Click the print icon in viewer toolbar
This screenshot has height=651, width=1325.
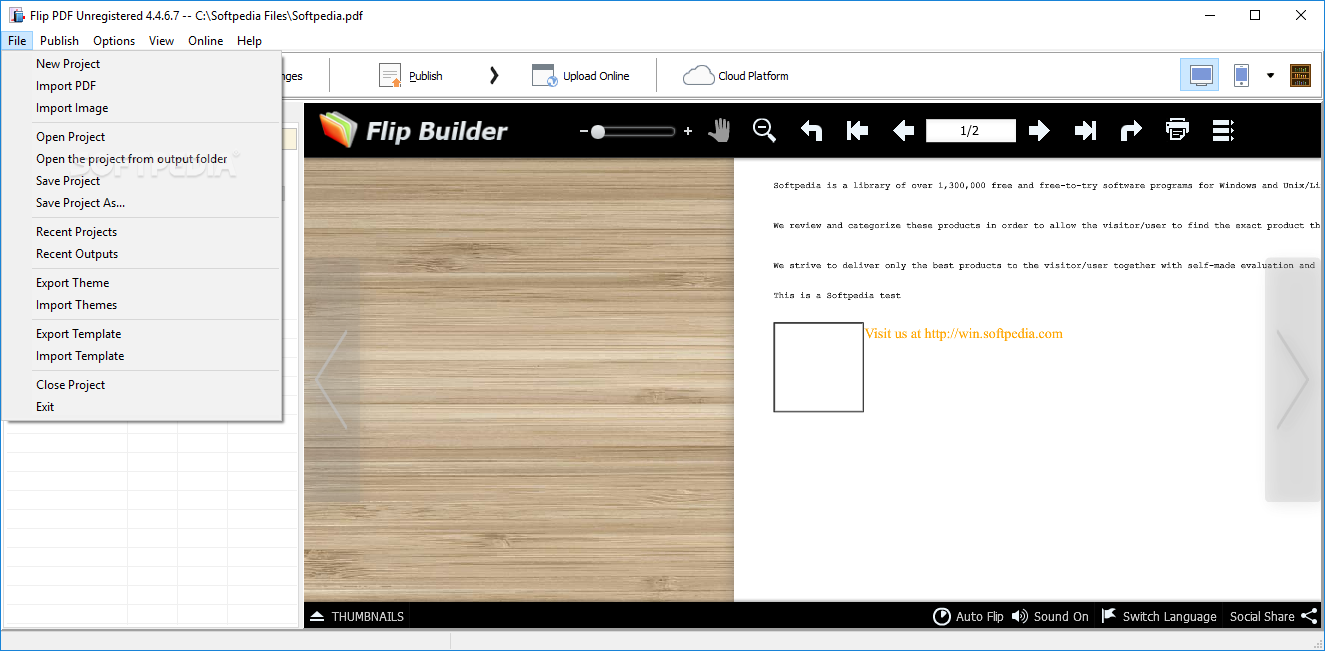pos(1177,131)
